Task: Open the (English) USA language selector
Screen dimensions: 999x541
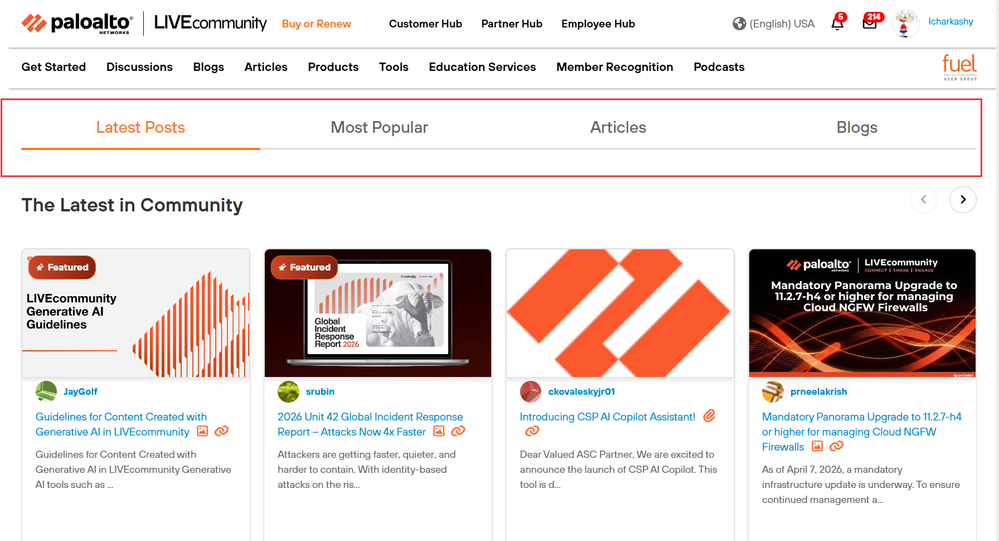Action: click(782, 24)
